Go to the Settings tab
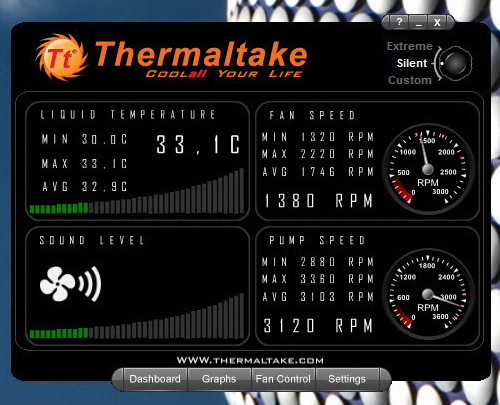This screenshot has width=500, height=405. (347, 379)
